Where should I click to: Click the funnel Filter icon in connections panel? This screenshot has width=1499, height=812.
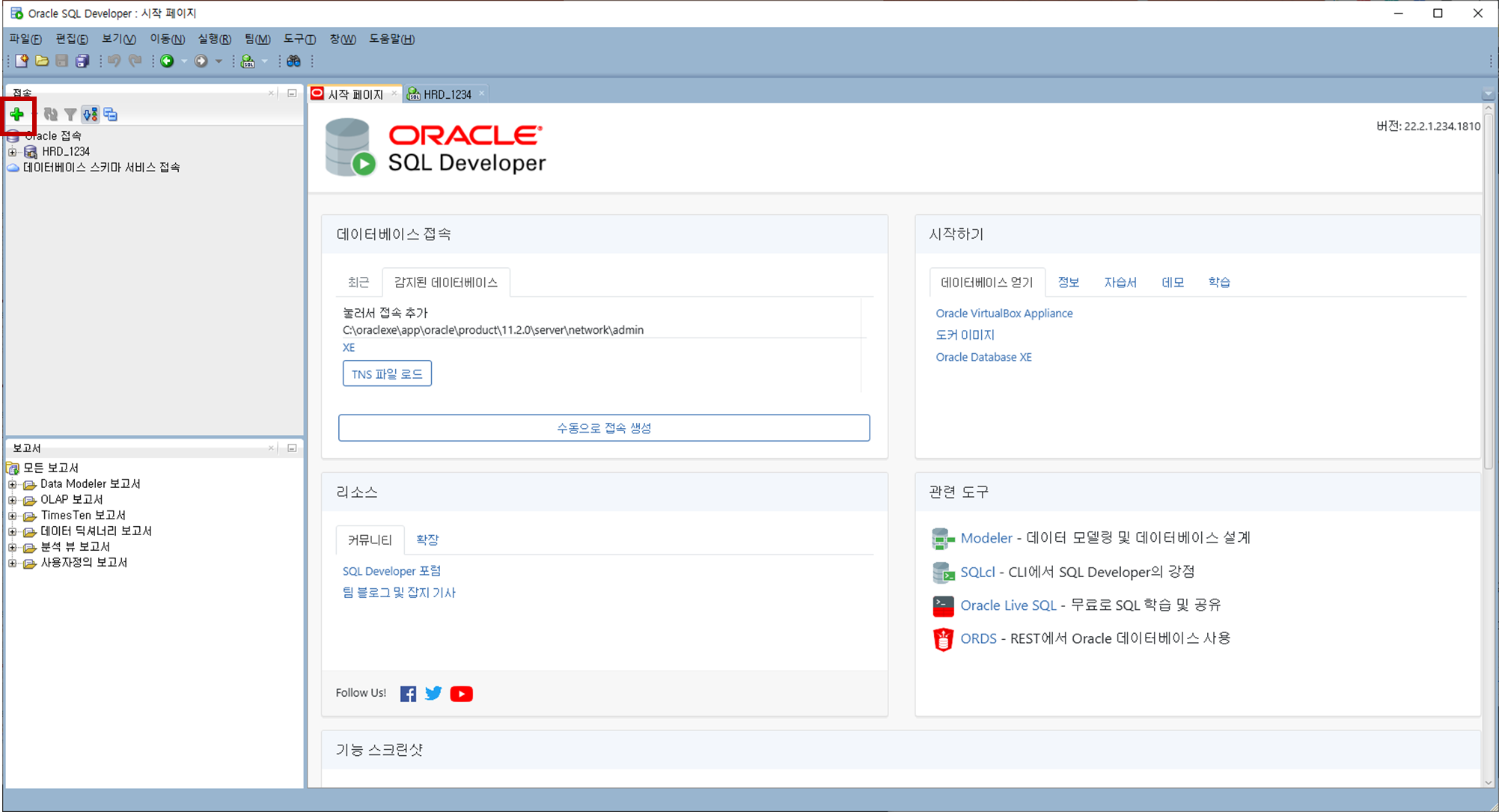(70, 115)
